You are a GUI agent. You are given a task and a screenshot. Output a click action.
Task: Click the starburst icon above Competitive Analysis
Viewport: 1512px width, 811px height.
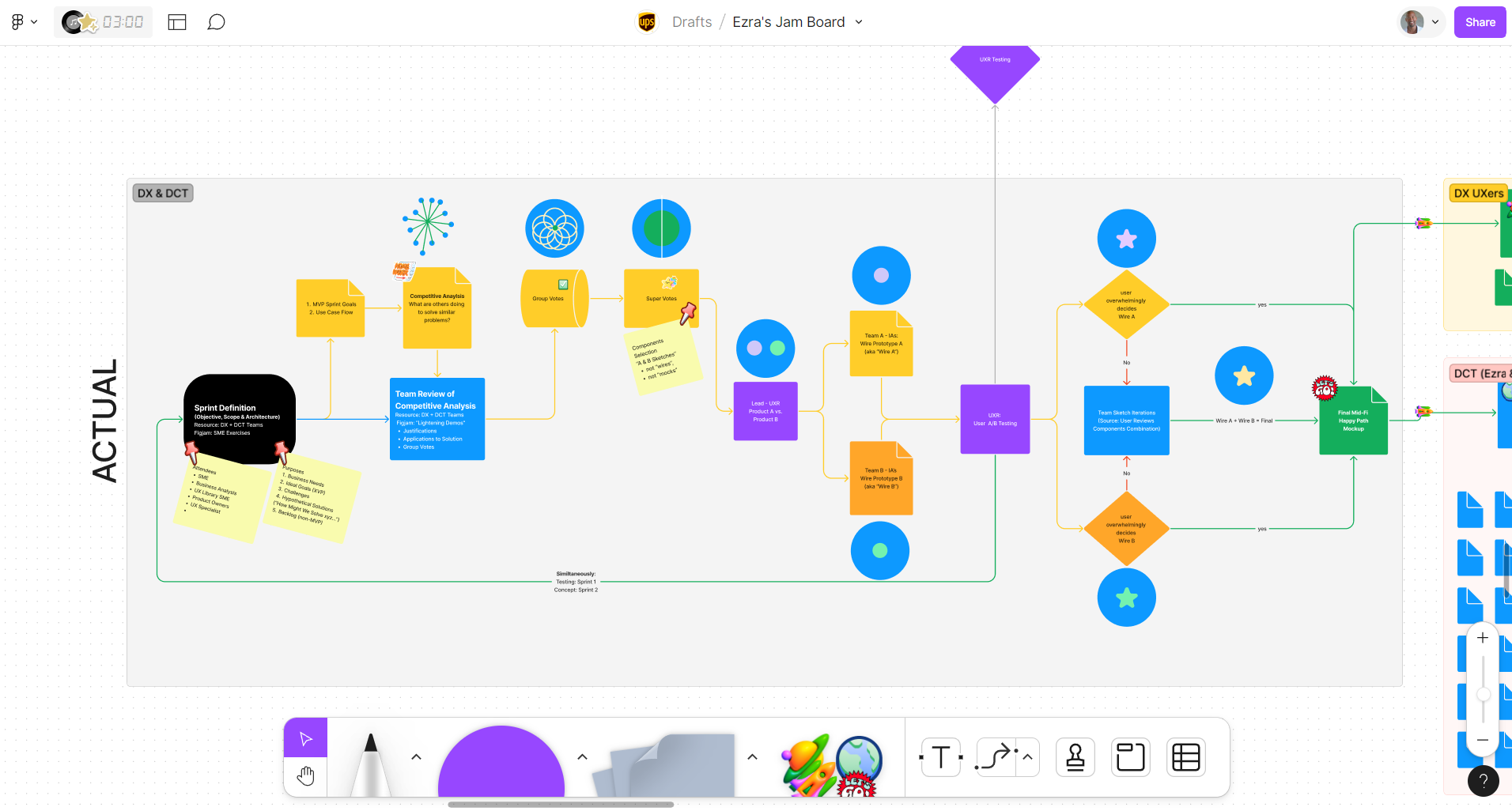(x=428, y=226)
